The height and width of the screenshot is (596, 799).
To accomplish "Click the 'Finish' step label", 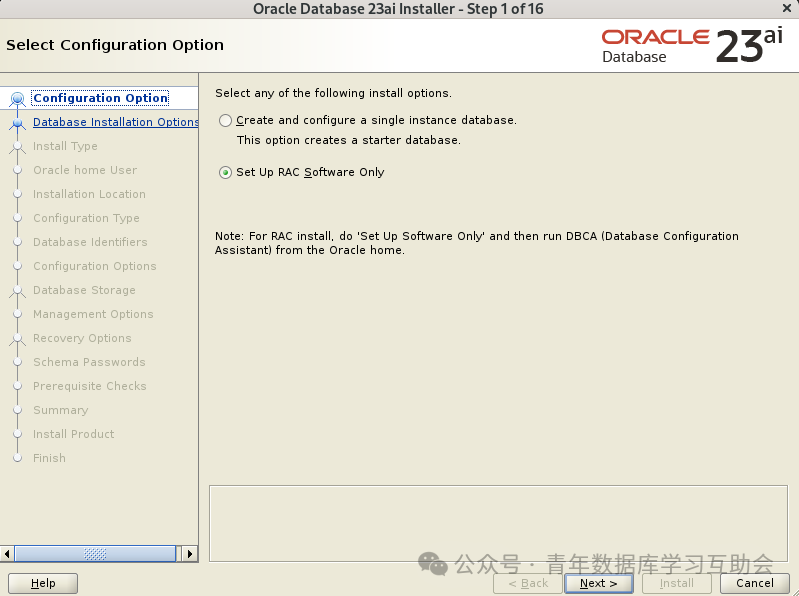I will (49, 458).
